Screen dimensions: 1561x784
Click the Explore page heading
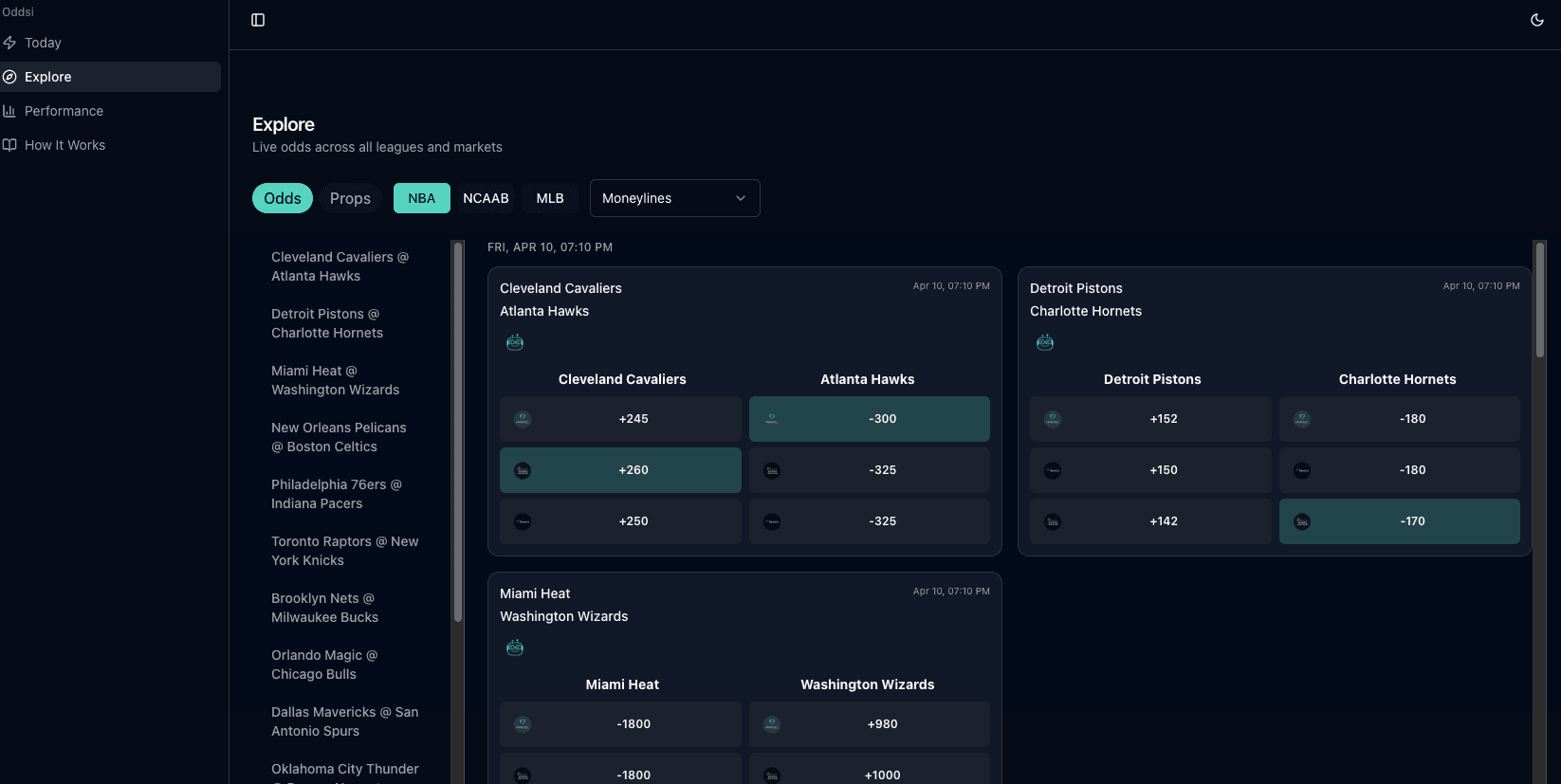tap(284, 124)
